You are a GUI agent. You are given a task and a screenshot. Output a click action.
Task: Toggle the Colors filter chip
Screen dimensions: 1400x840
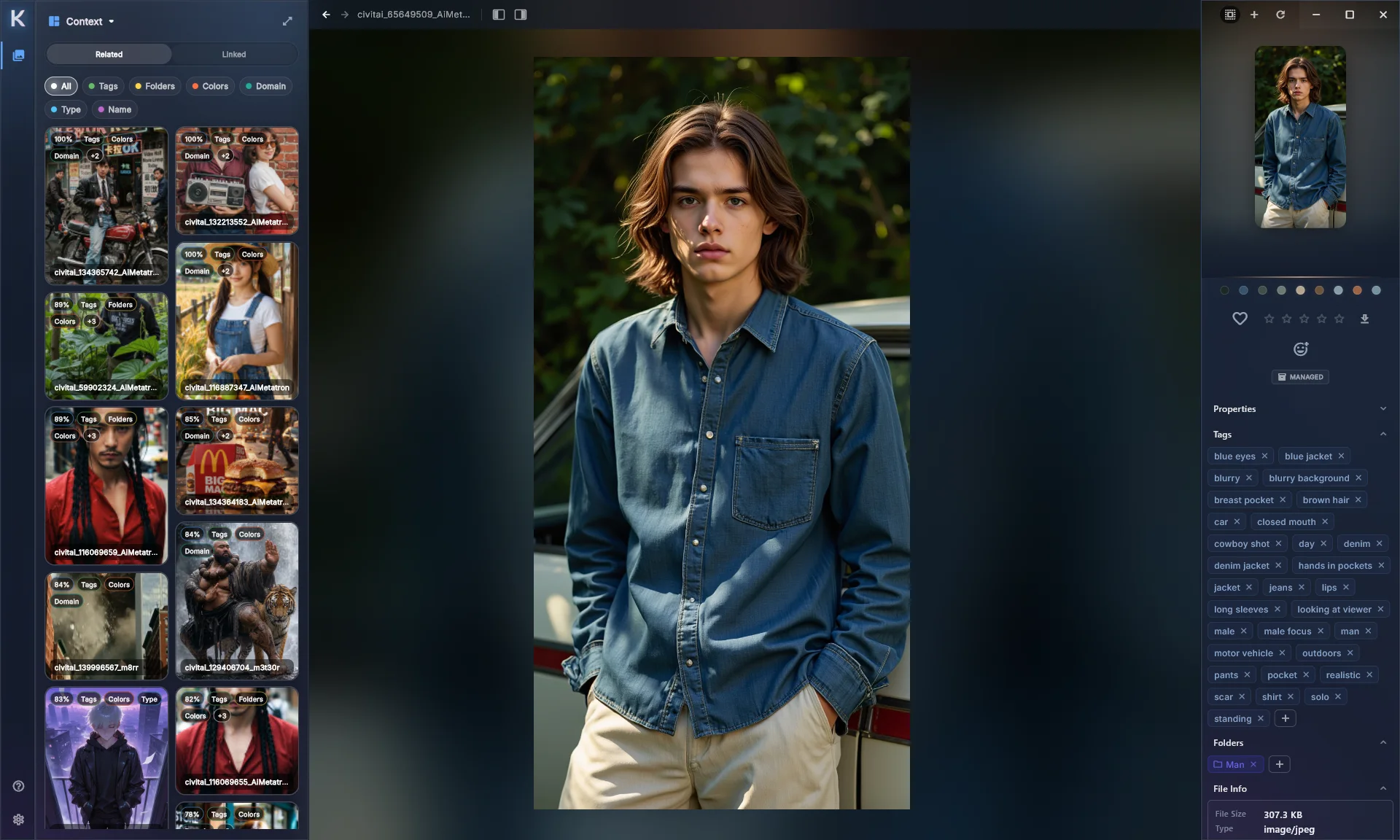click(210, 86)
